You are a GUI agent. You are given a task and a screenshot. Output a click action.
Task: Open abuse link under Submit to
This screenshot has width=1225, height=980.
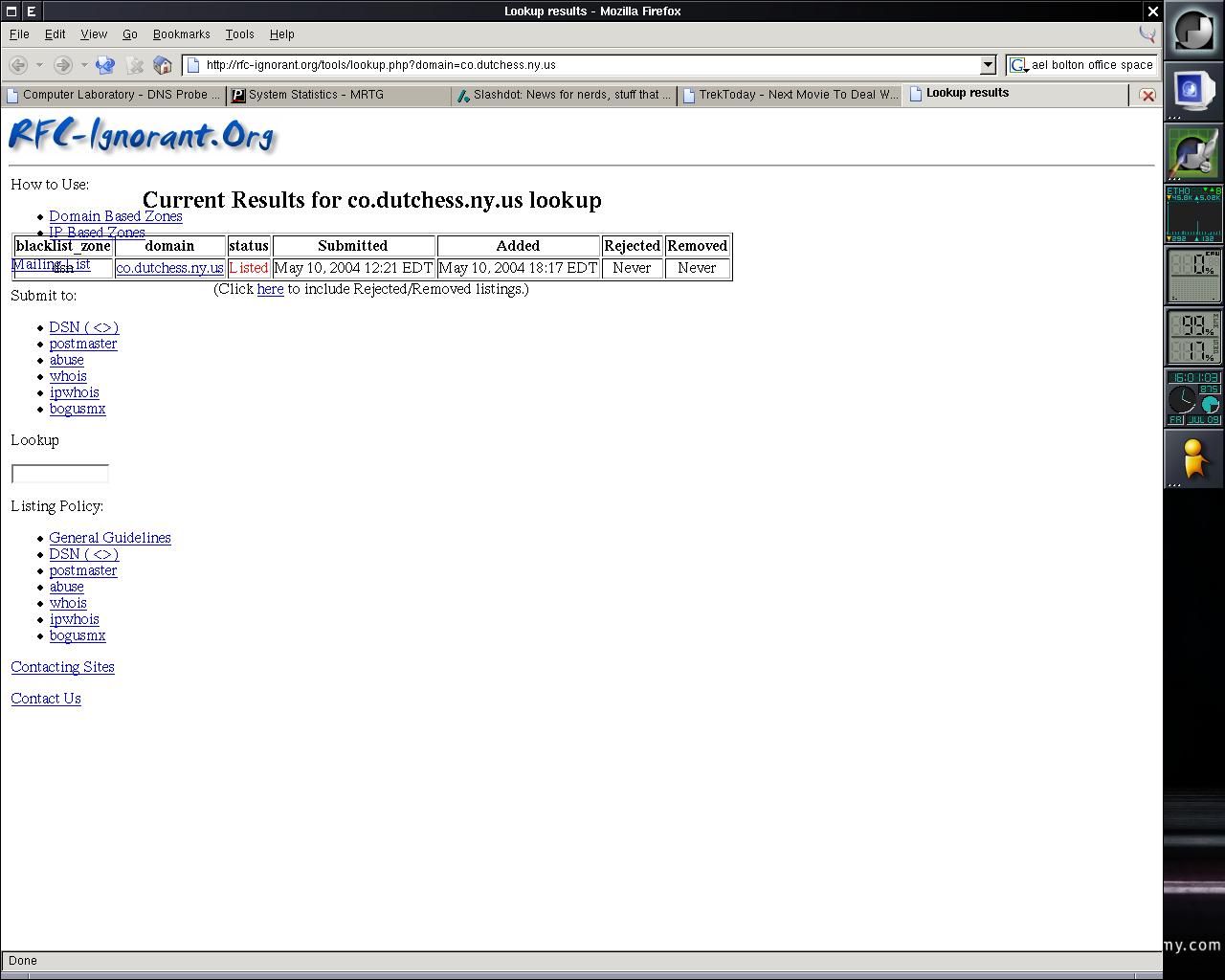point(67,360)
